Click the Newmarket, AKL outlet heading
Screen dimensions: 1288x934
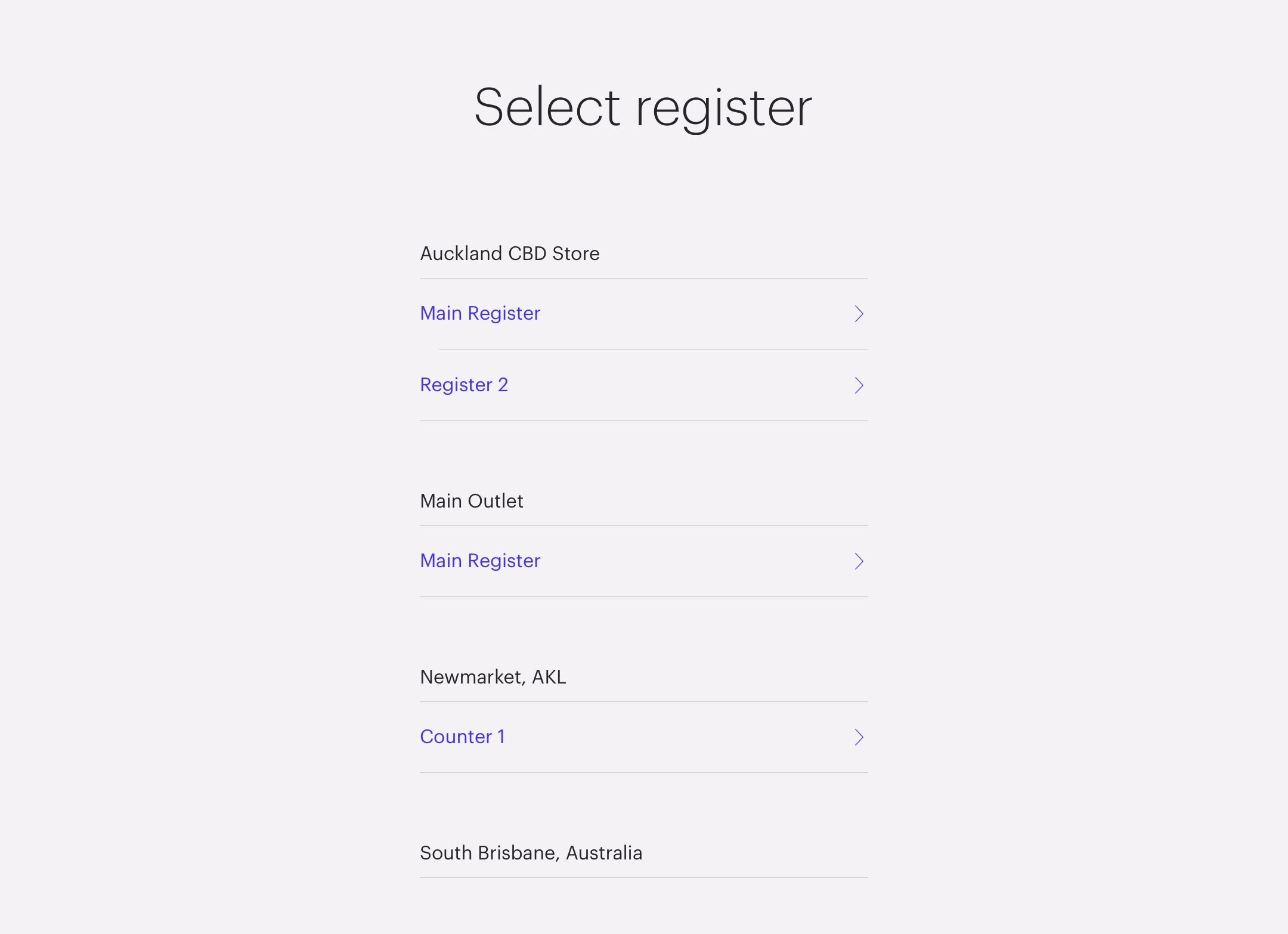point(493,677)
